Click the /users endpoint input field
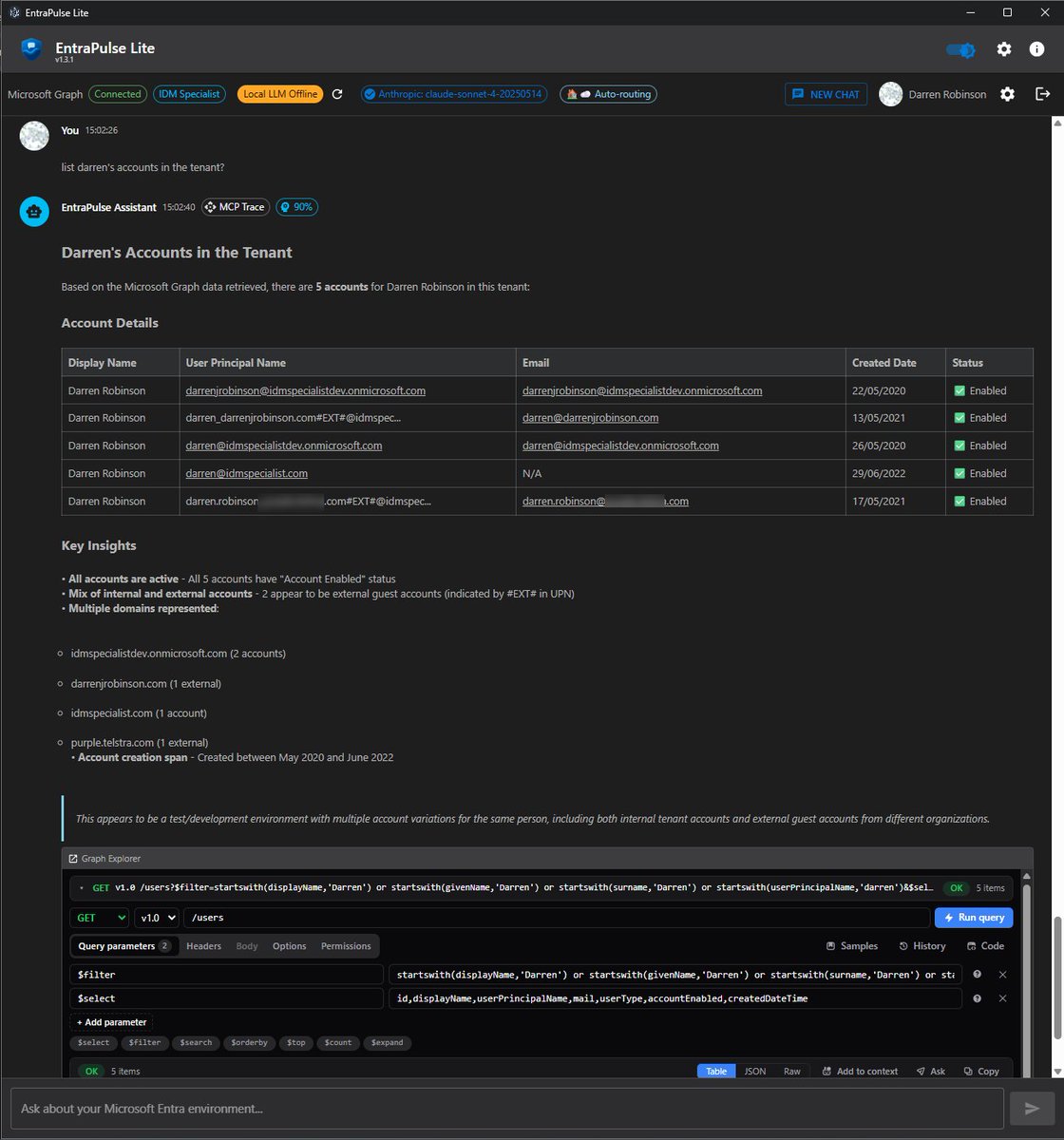1064x1140 pixels. [557, 918]
